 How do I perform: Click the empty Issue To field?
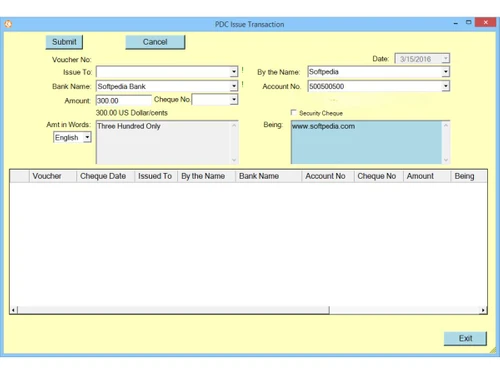(163, 72)
